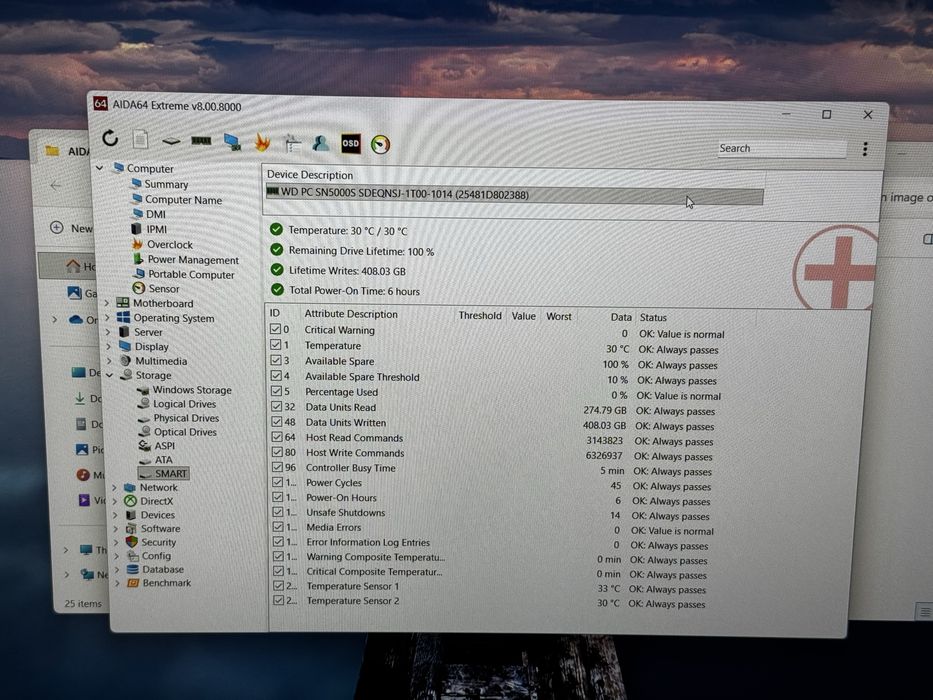Collapse the Computer tree node
The height and width of the screenshot is (700, 933).
point(99,168)
